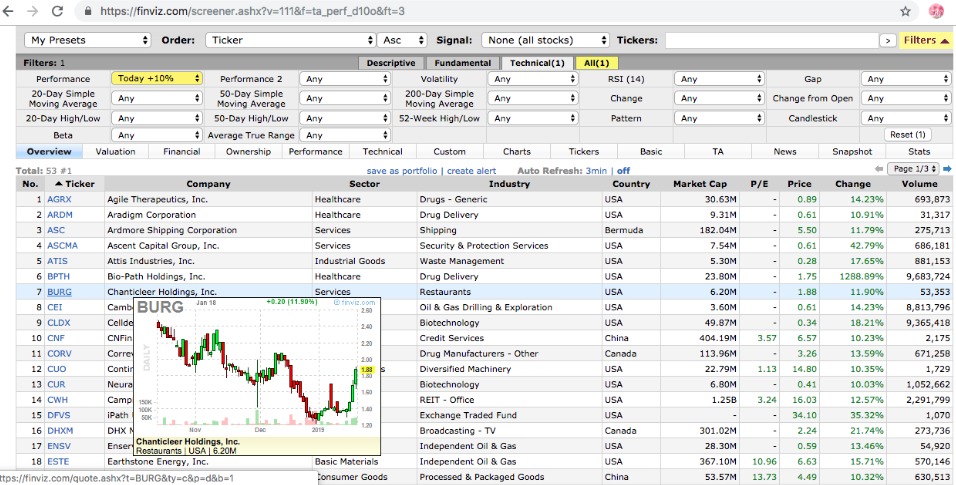Click Waste Management industry cell
The image size is (956, 485).
(462, 261)
